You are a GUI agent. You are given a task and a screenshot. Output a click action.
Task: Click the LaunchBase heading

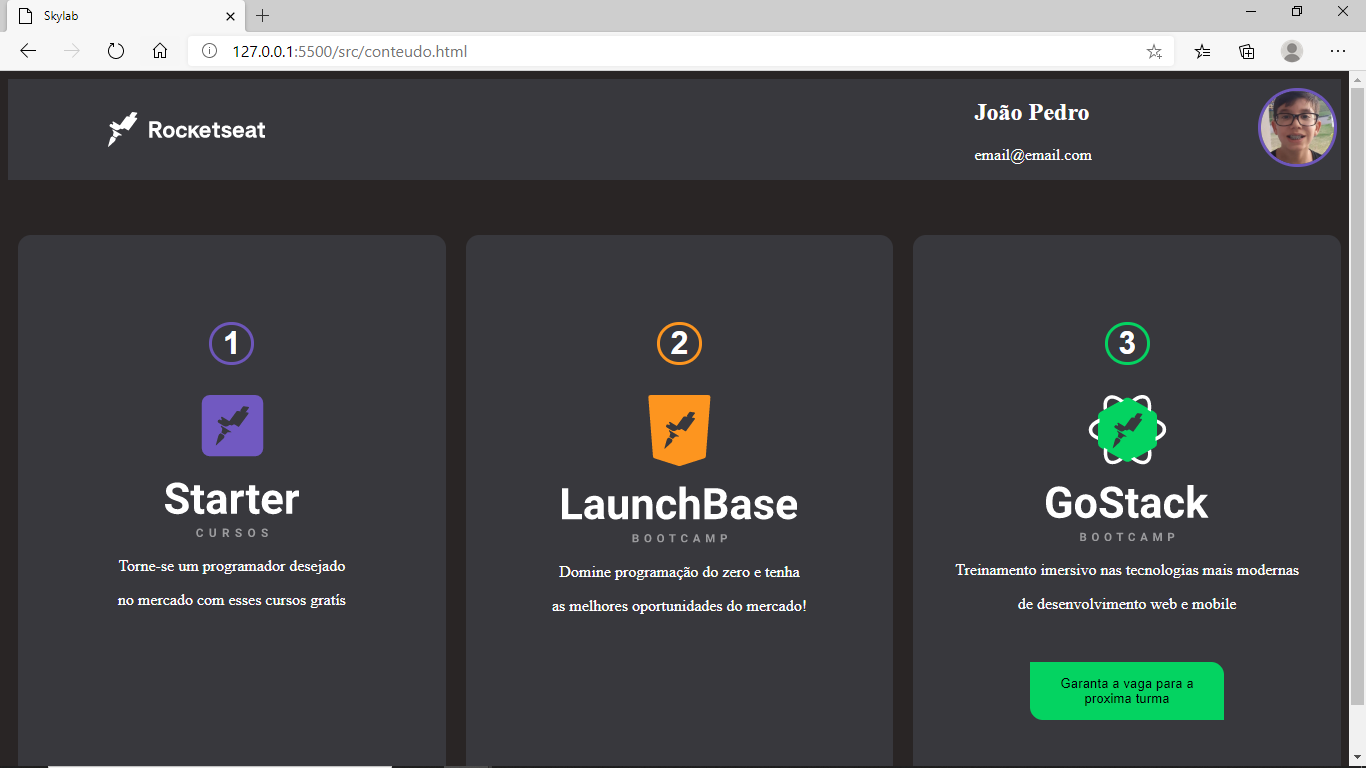(679, 504)
